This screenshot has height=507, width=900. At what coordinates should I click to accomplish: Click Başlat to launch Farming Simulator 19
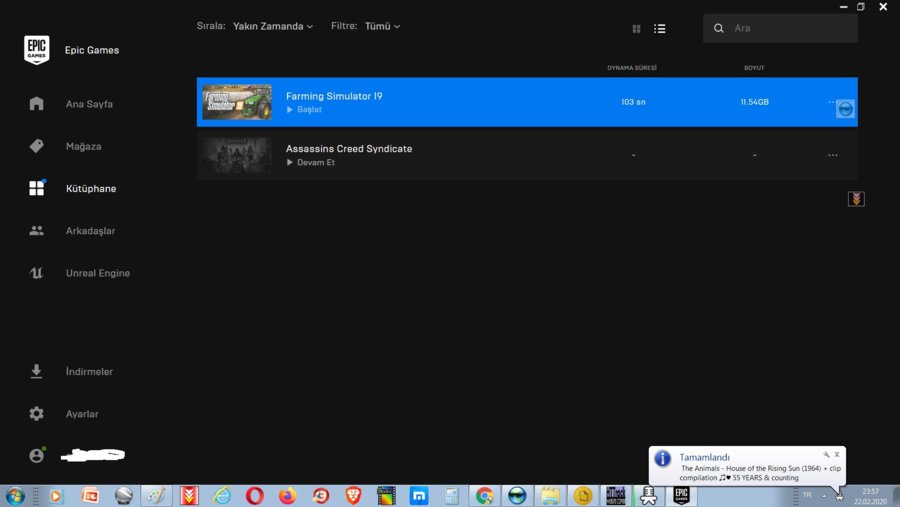pyautogui.click(x=308, y=110)
